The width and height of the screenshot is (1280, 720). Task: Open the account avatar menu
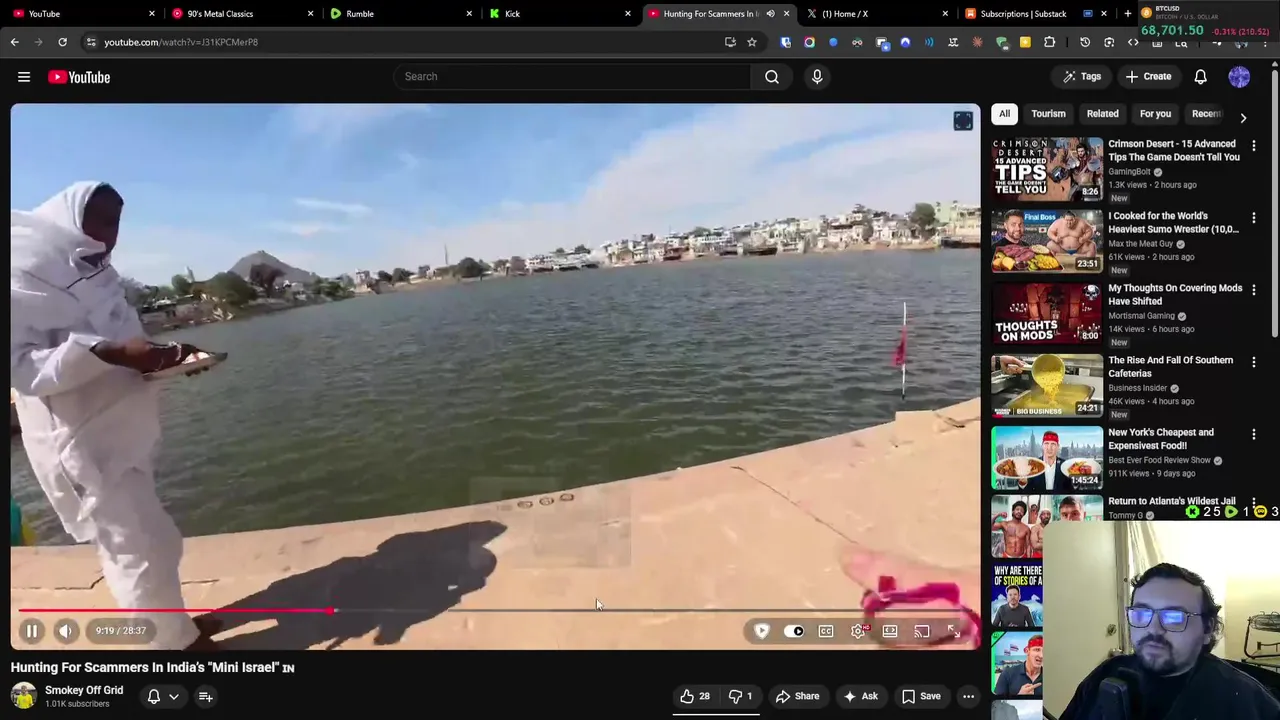click(x=1239, y=77)
